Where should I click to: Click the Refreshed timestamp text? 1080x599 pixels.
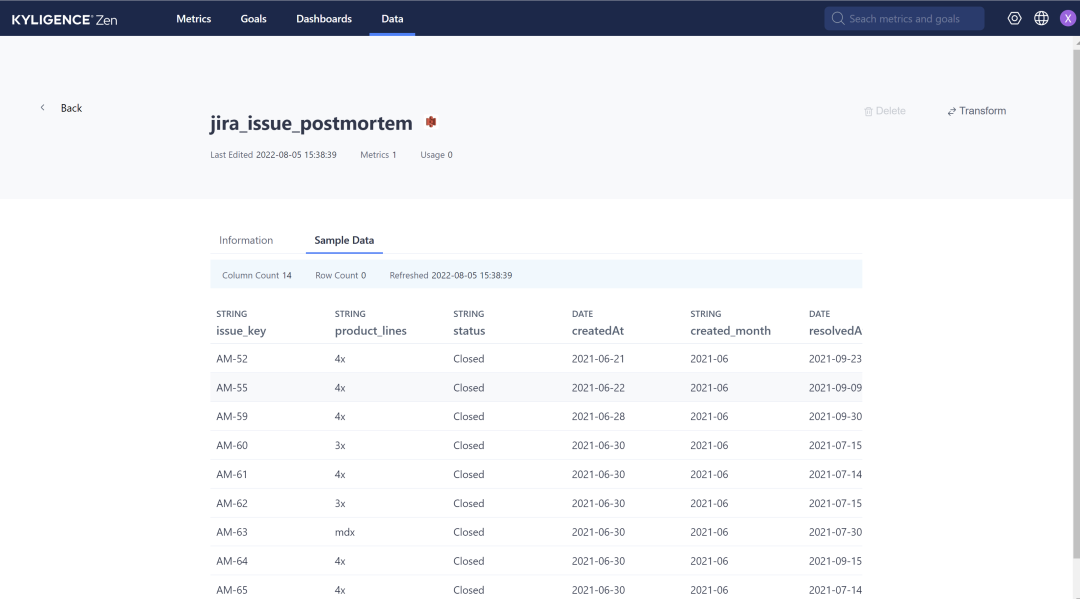pos(450,275)
